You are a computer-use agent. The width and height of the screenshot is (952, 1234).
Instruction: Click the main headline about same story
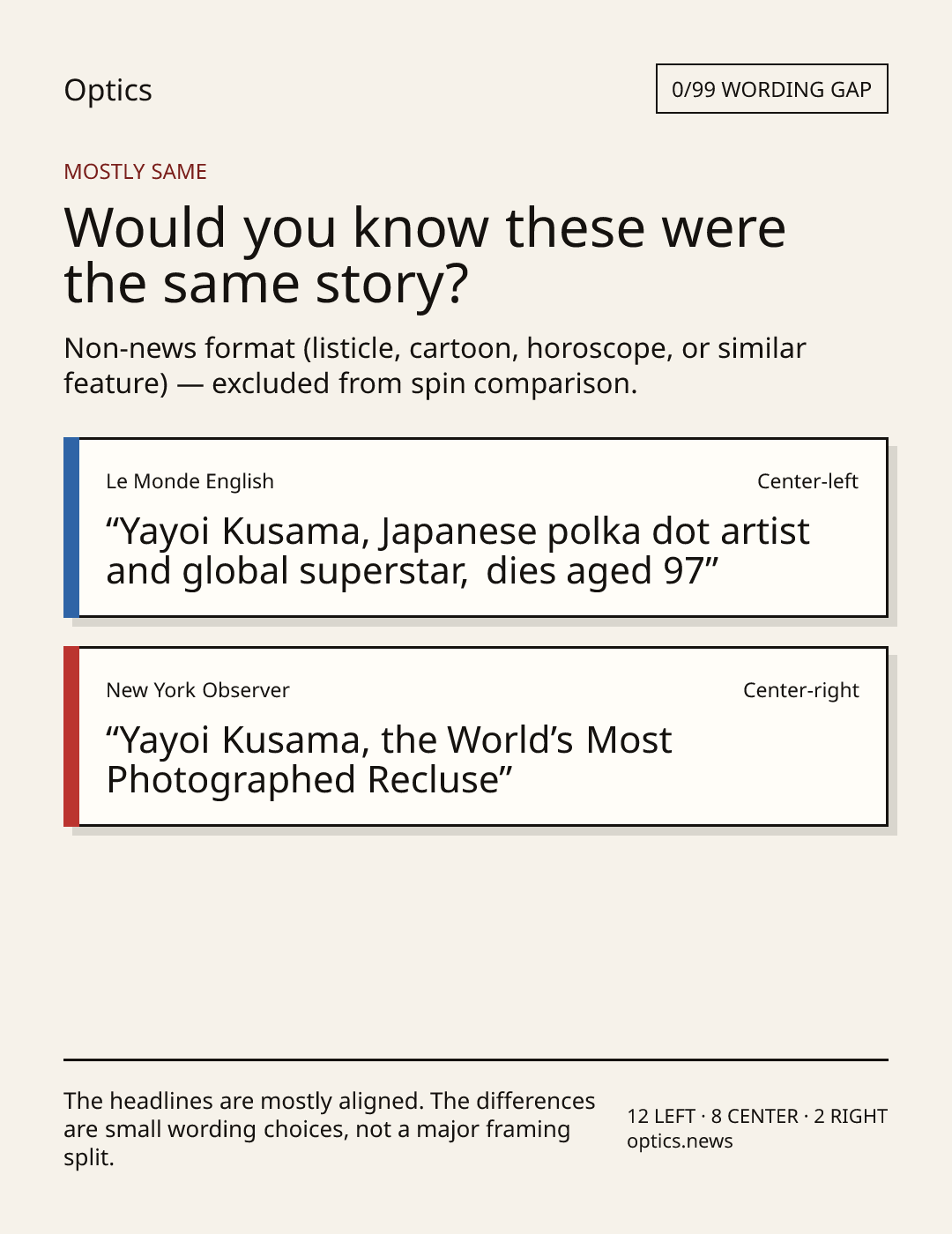(425, 255)
